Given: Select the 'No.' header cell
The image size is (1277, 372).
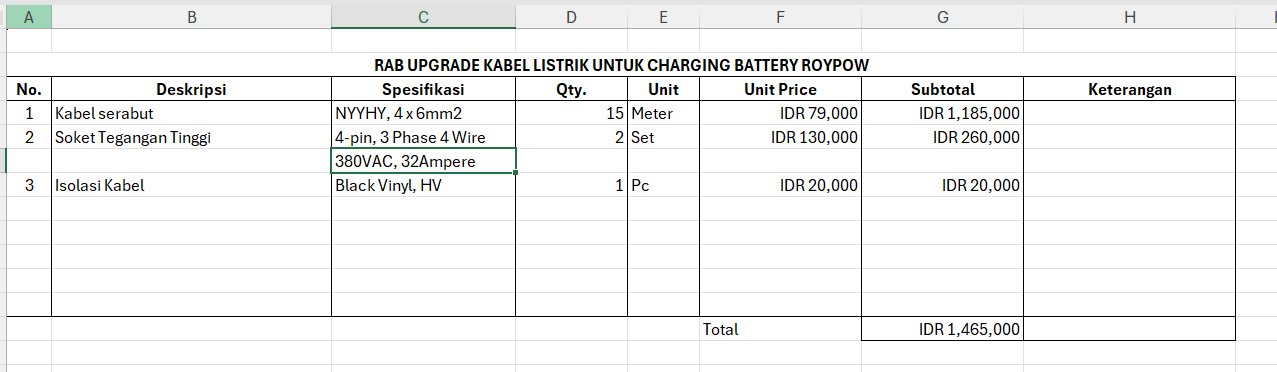Looking at the screenshot, I should click(x=28, y=89).
